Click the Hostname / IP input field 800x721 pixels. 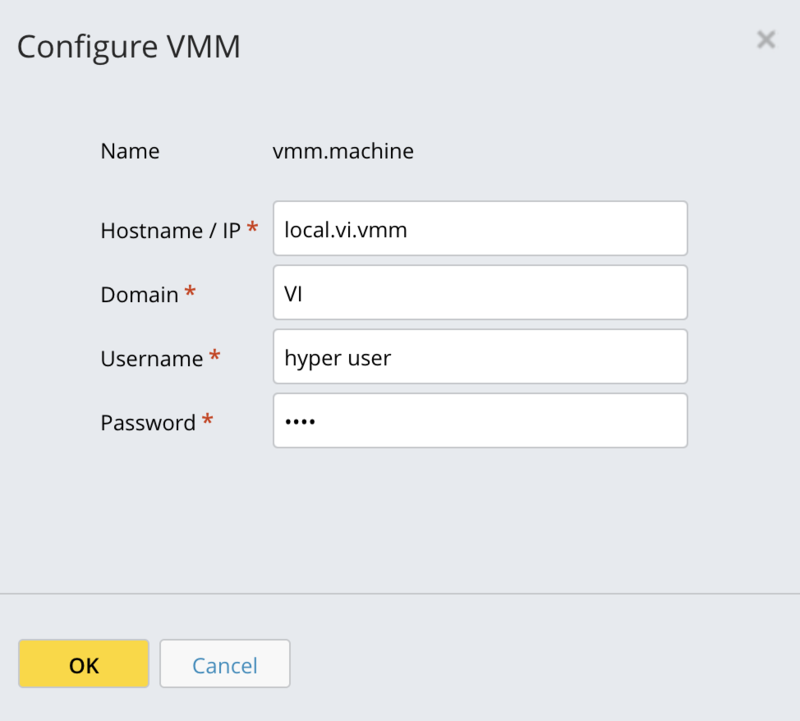coord(480,228)
